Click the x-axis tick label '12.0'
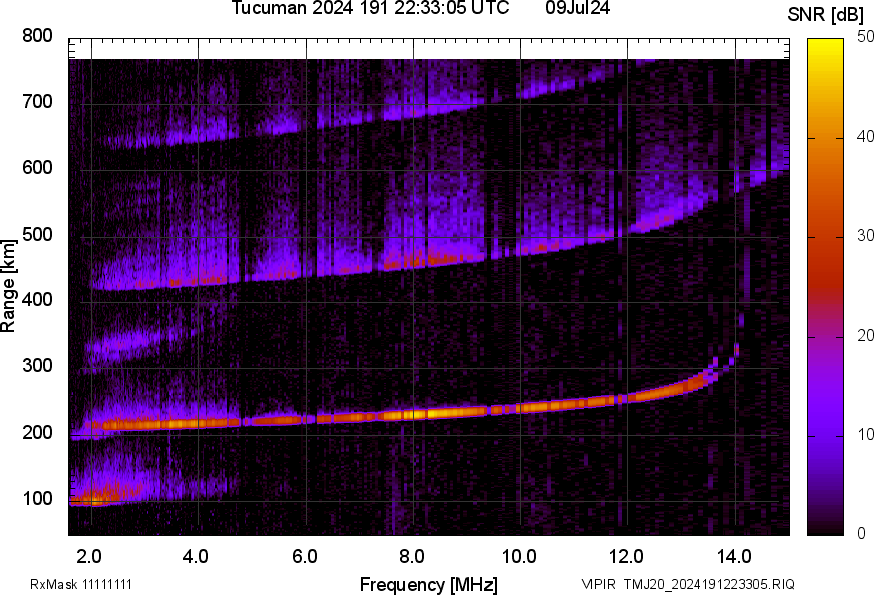 coord(626,557)
